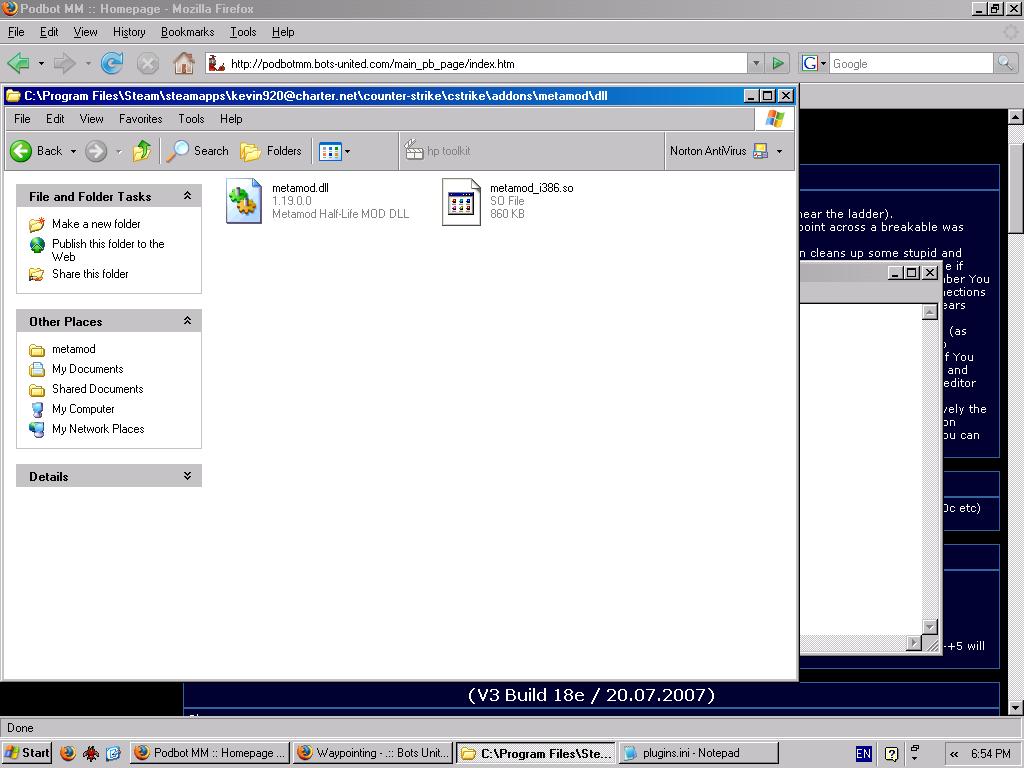Click green Go arrow beside address bar
The width and height of the screenshot is (1024, 768).
(777, 63)
